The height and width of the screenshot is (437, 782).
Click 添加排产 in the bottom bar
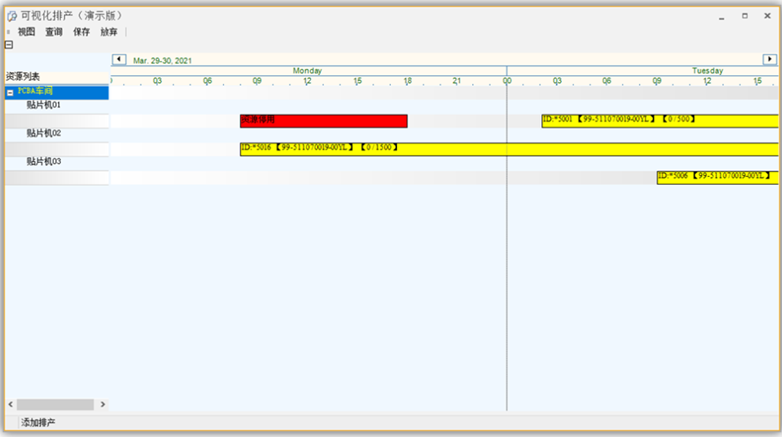39,423
